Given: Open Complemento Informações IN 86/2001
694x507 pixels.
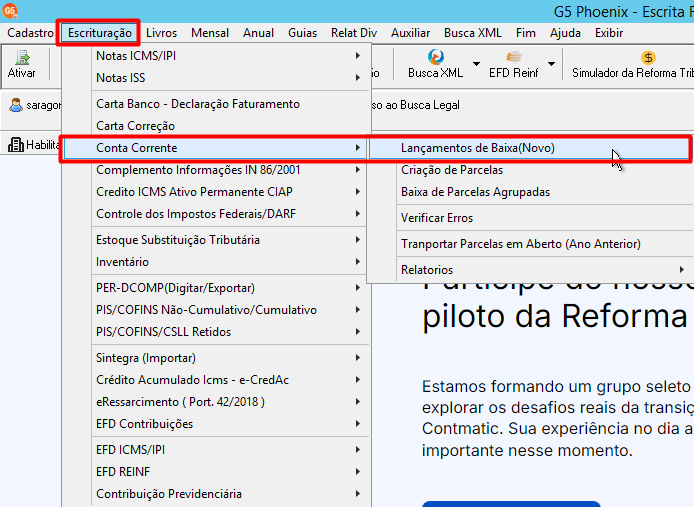Looking at the screenshot, I should click(x=215, y=170).
